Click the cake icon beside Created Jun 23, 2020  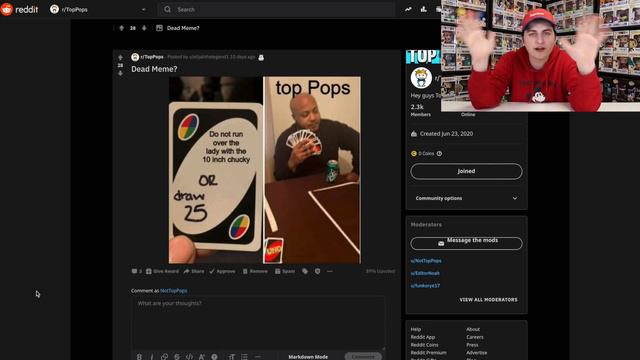click(x=414, y=133)
